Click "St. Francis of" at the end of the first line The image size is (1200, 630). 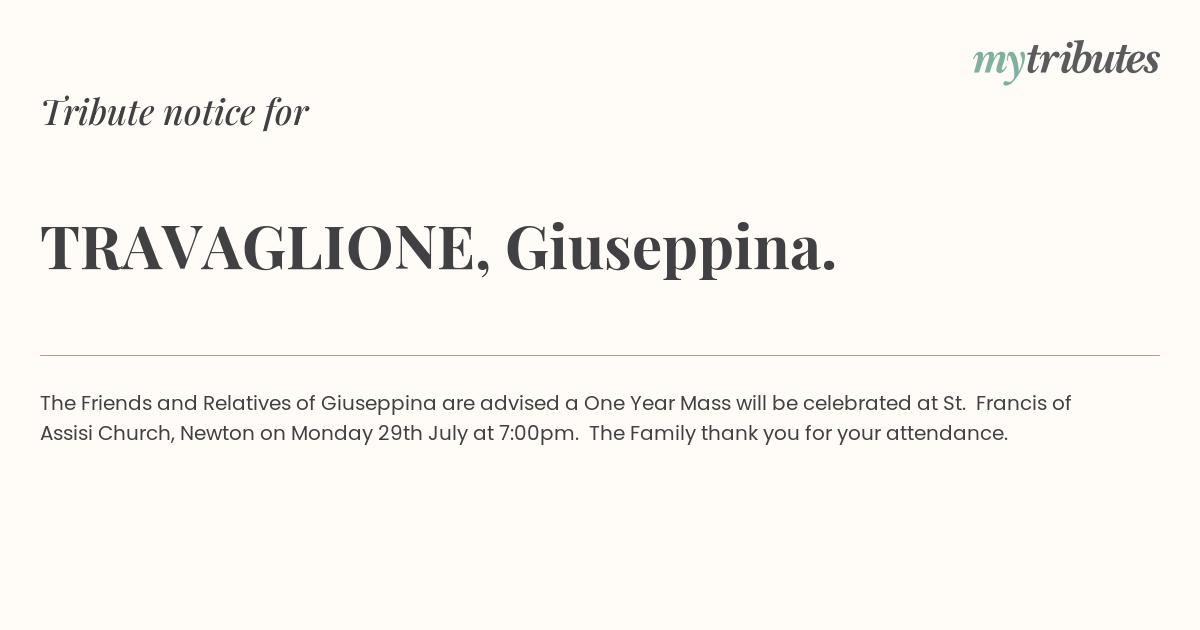click(x=1007, y=403)
